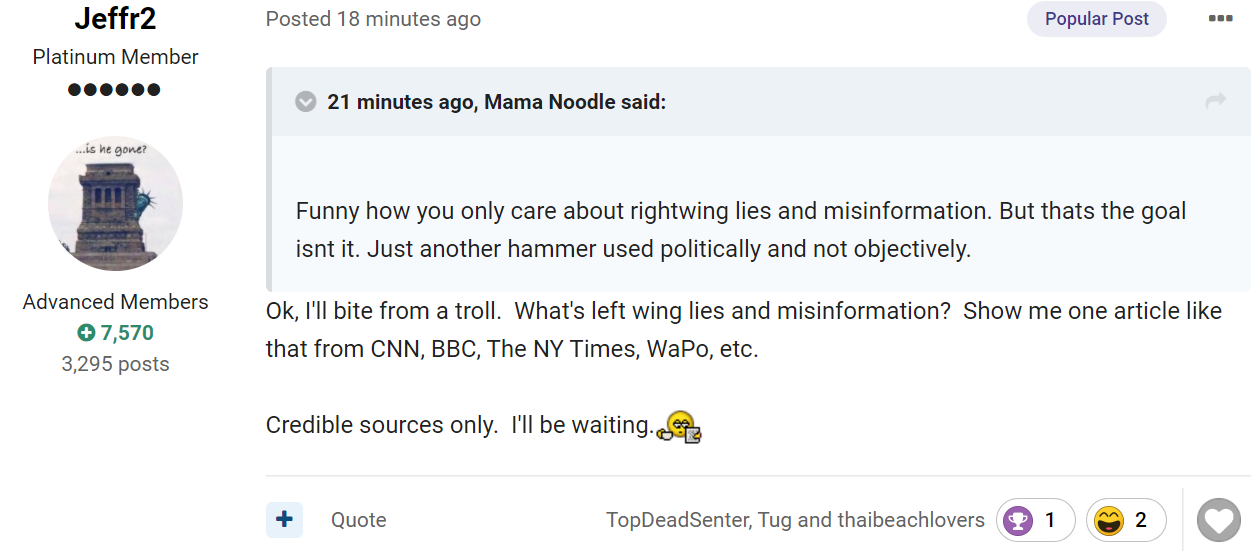
Task: View trophy reaction count
Action: tap(1035, 520)
